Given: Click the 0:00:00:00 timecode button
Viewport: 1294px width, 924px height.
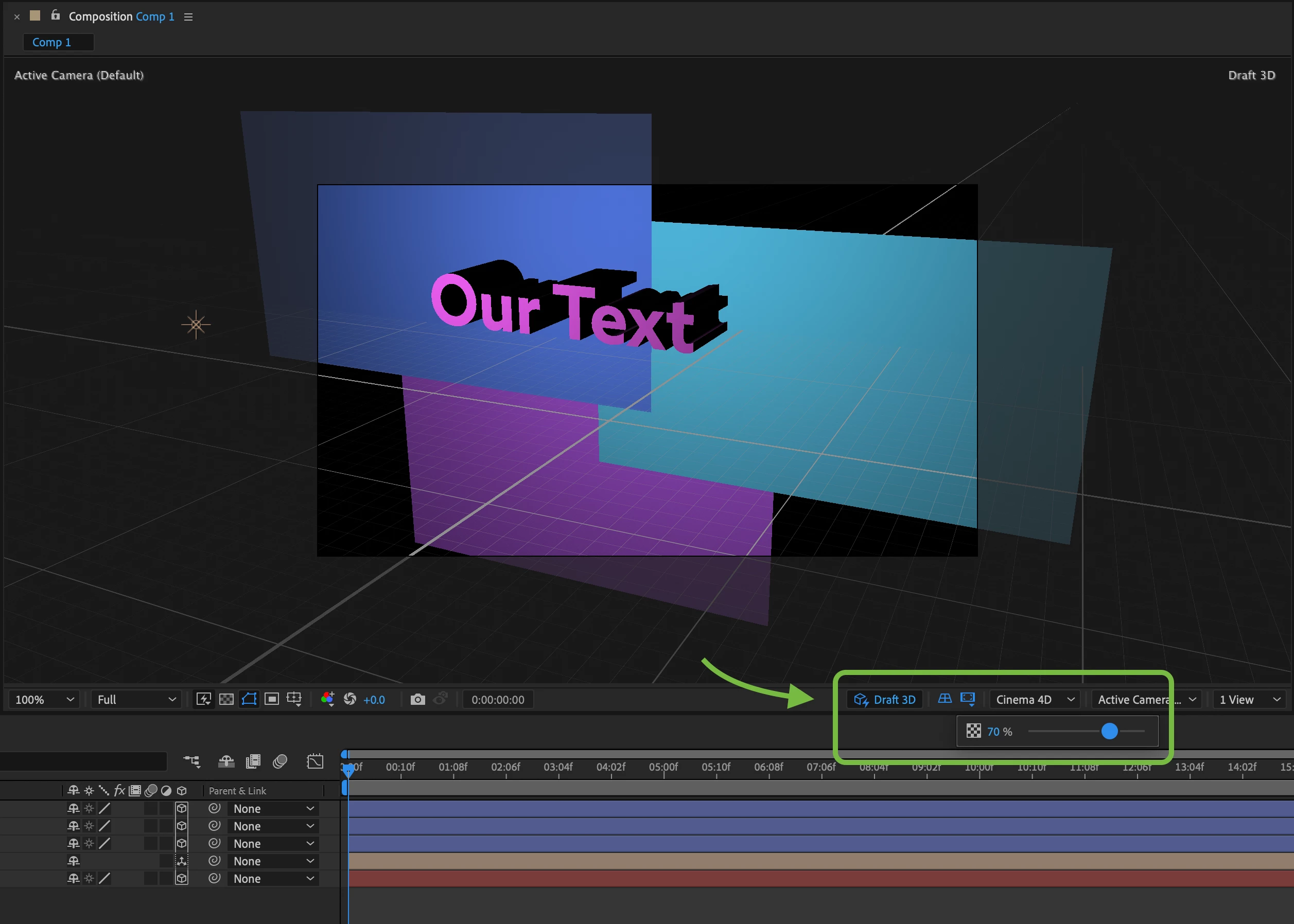Looking at the screenshot, I should point(498,699).
